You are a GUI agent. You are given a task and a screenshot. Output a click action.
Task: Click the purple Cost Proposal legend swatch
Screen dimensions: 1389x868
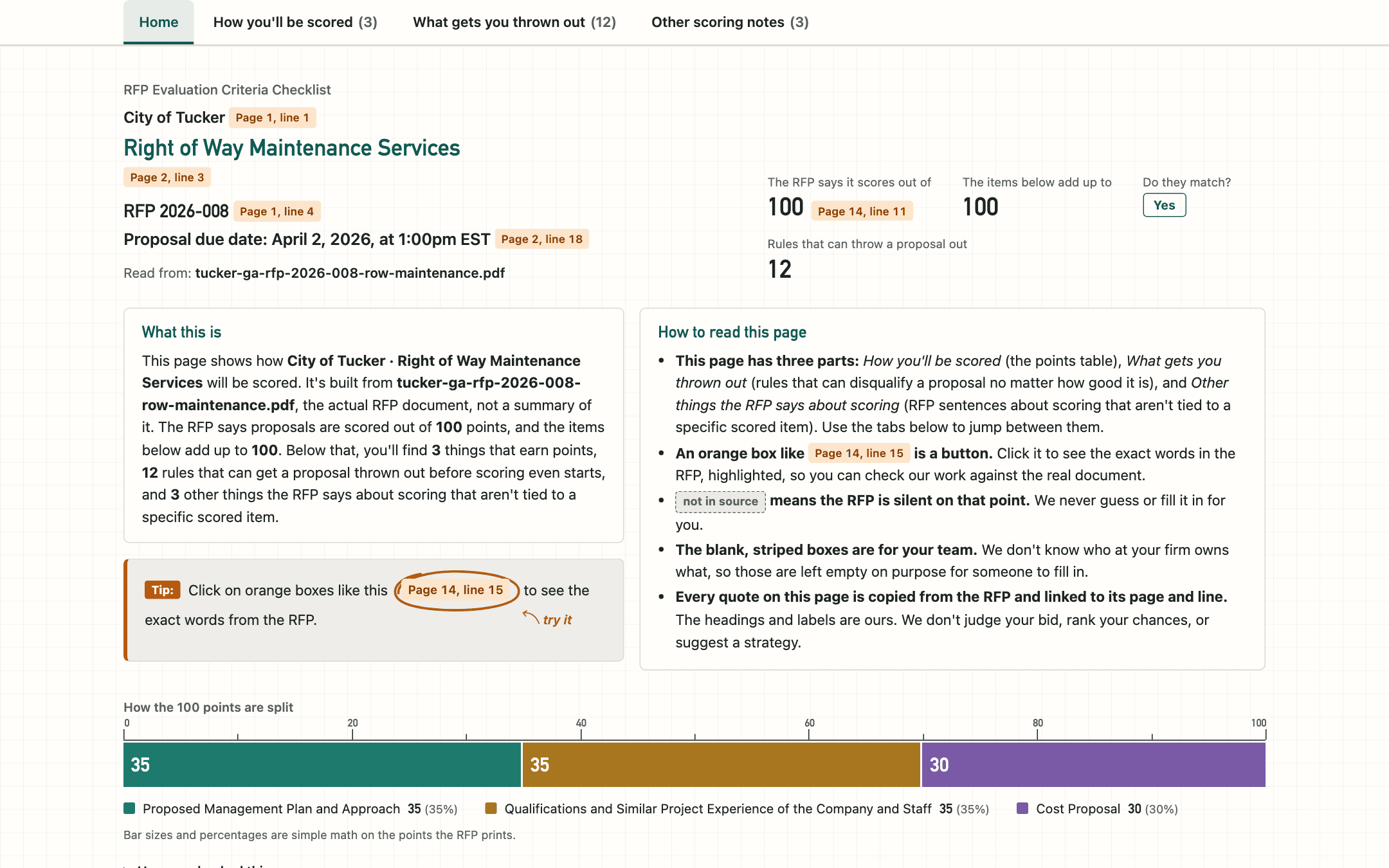pyautogui.click(x=1022, y=808)
